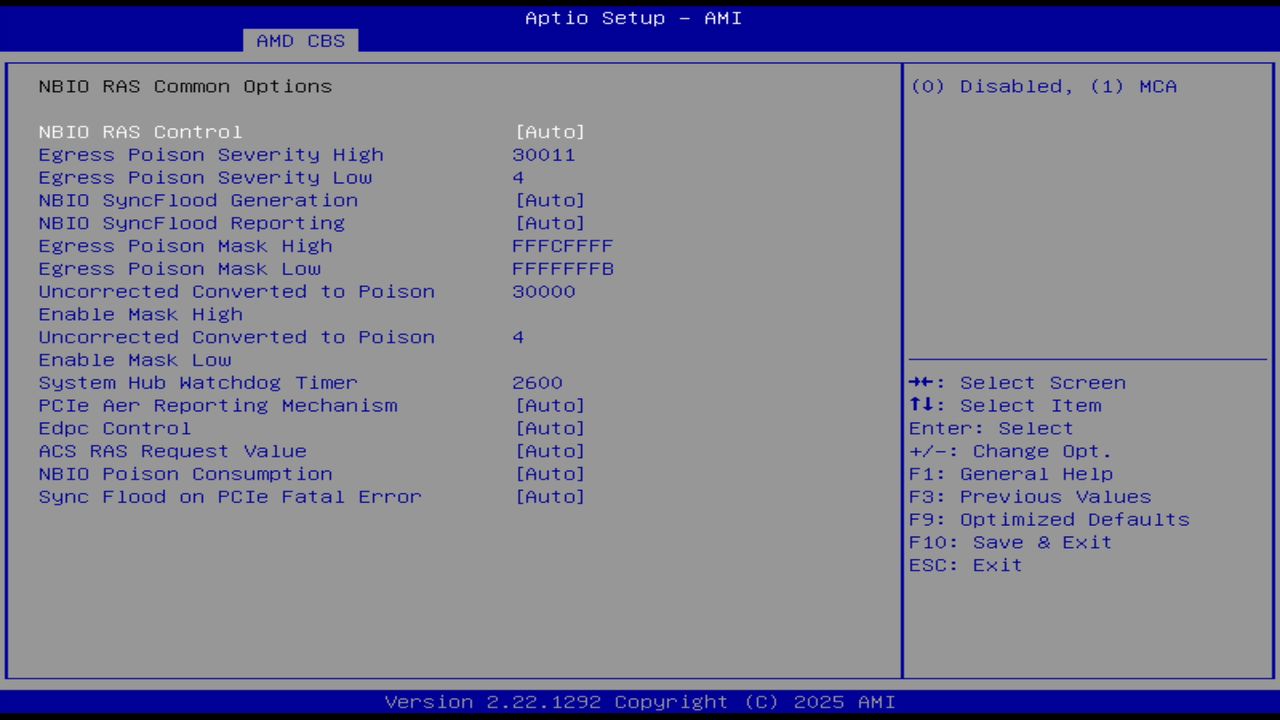Open NBIO SyncFlood Reporting [Auto] option

550,223
